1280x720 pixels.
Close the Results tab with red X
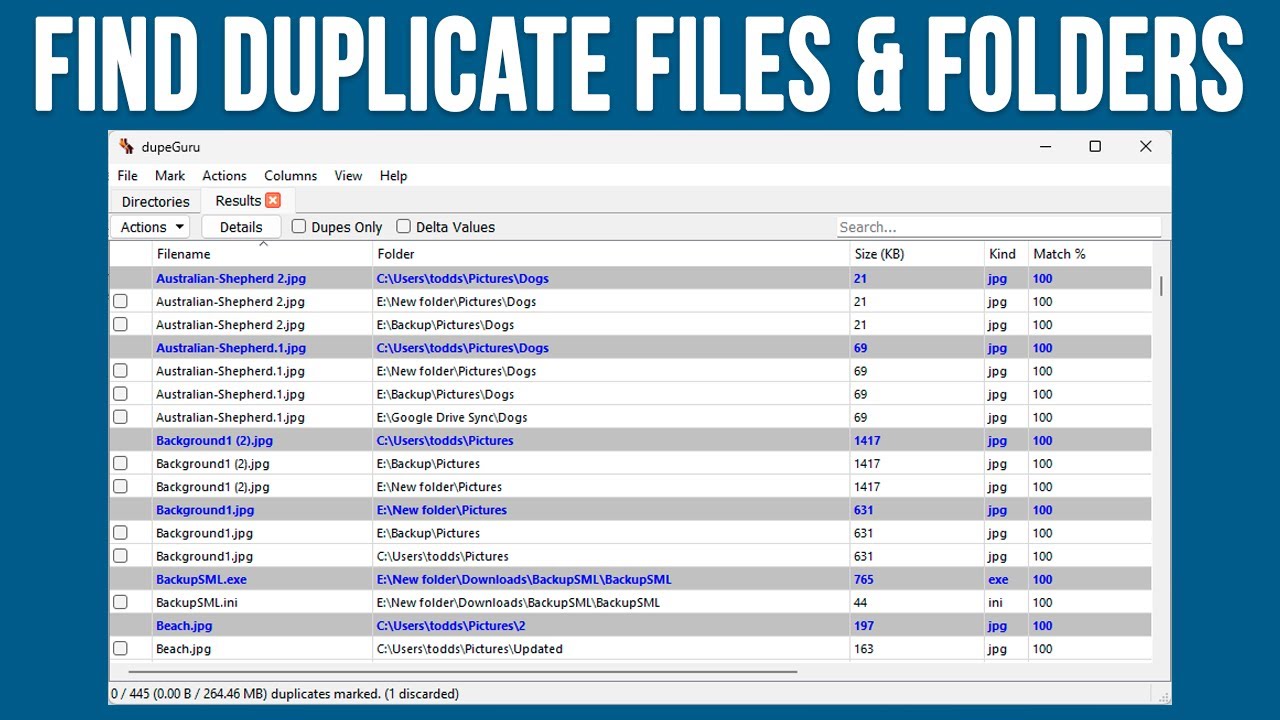point(273,200)
